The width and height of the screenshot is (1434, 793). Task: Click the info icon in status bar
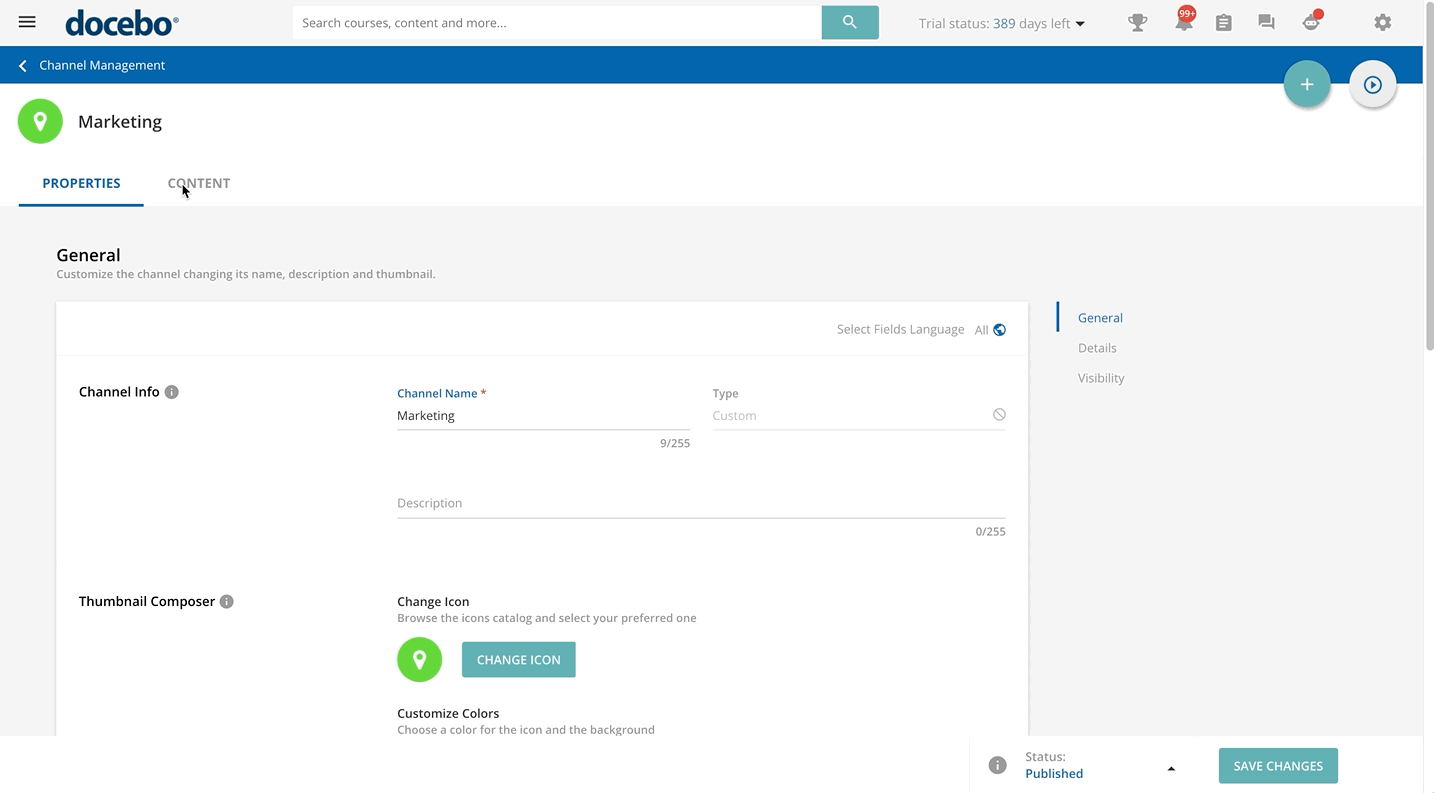997,765
